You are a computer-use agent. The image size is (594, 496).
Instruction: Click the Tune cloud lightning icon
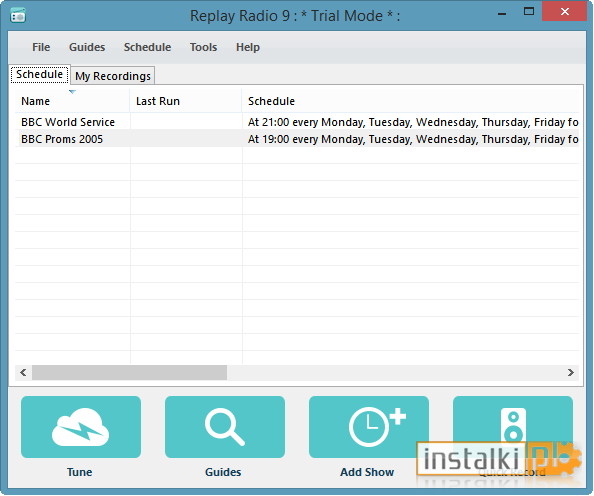(81, 427)
